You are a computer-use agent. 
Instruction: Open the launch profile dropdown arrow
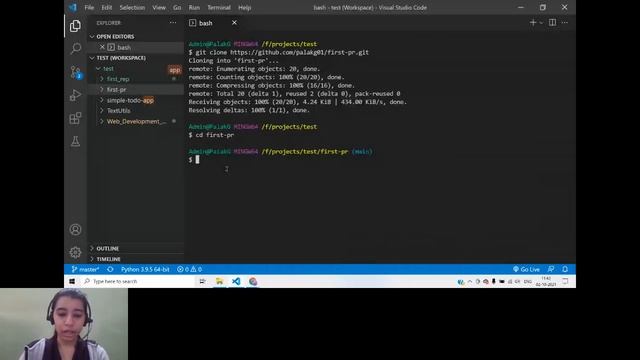[541, 23]
